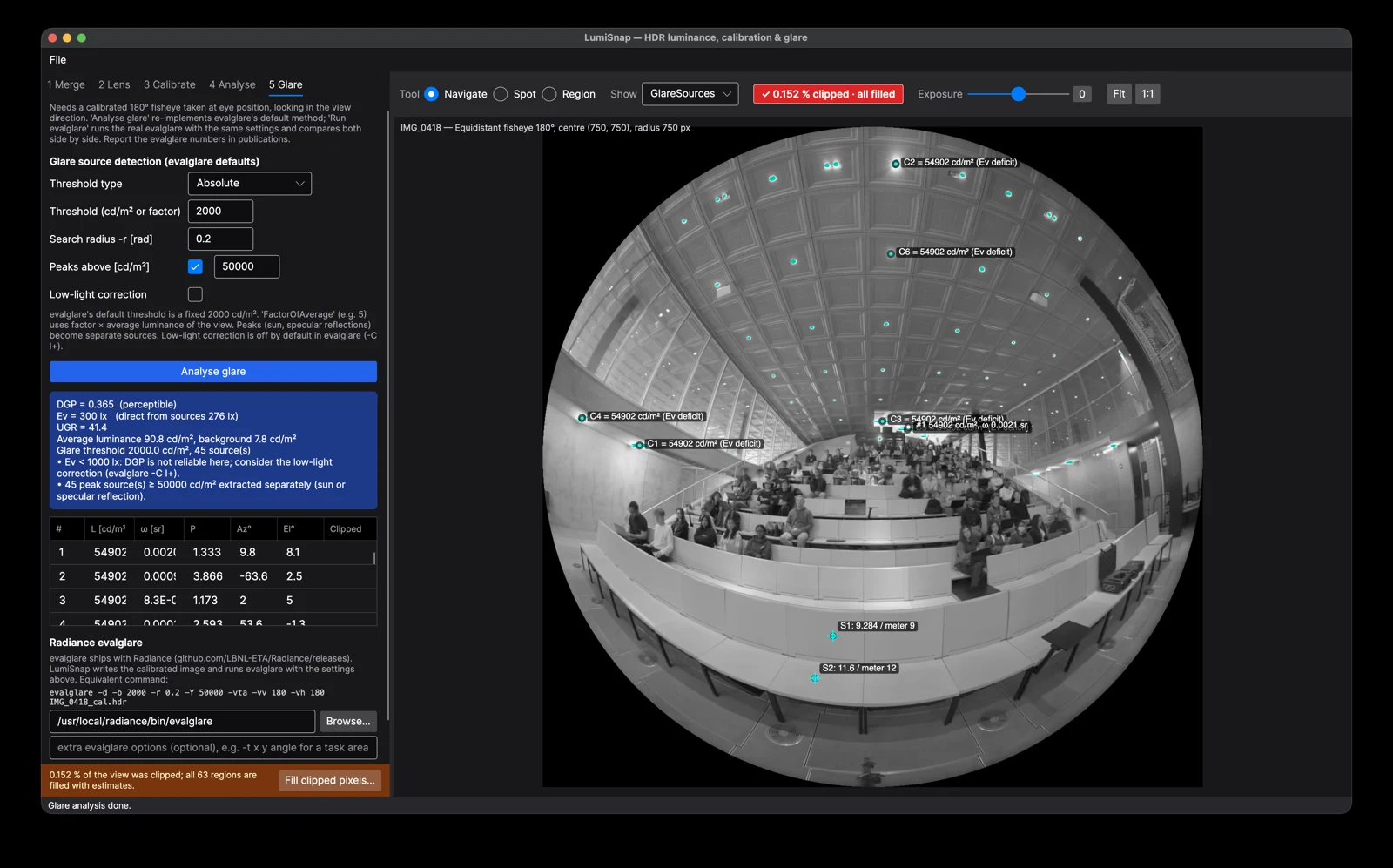Click the Threshold value input field
This screenshot has width=1393, height=868.
point(220,212)
